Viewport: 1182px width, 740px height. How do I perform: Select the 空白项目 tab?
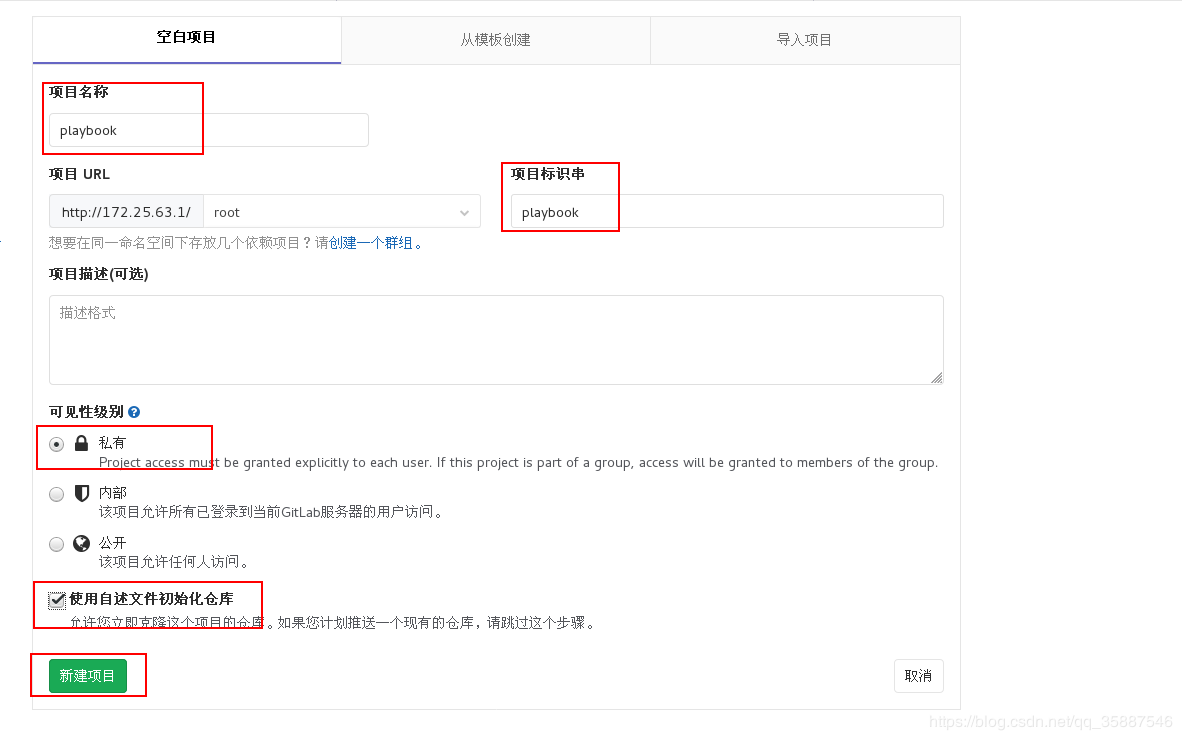point(186,40)
